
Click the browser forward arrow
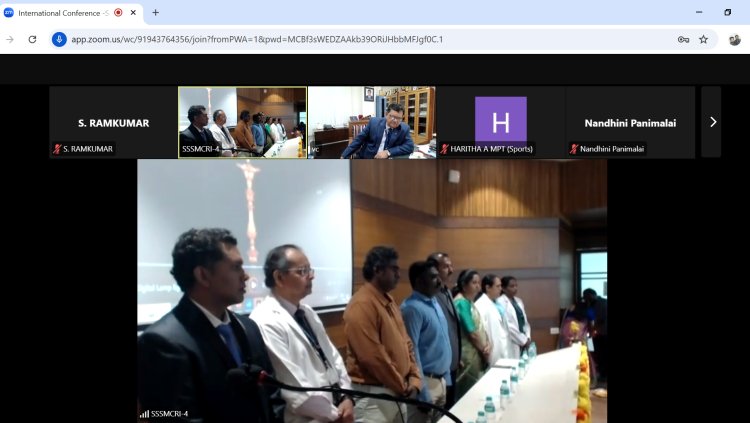click(10, 39)
